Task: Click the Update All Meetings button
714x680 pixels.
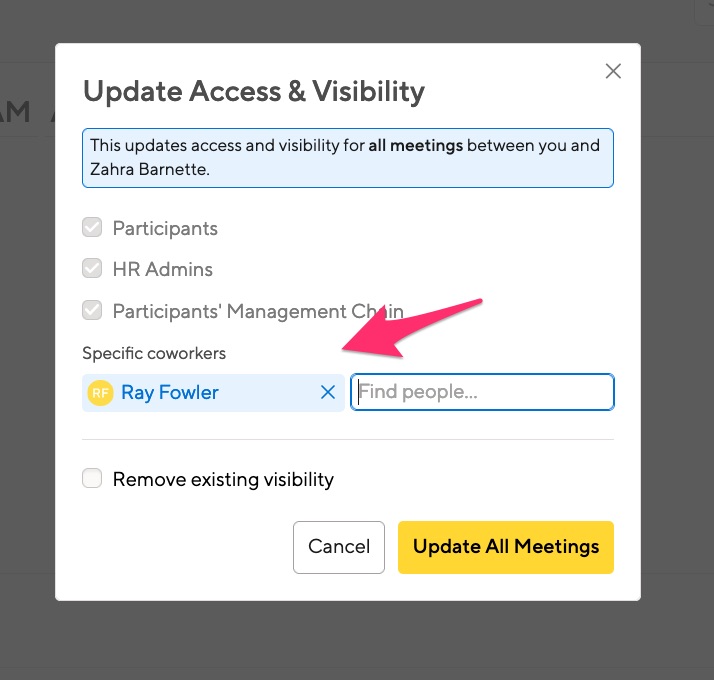Action: [506, 547]
